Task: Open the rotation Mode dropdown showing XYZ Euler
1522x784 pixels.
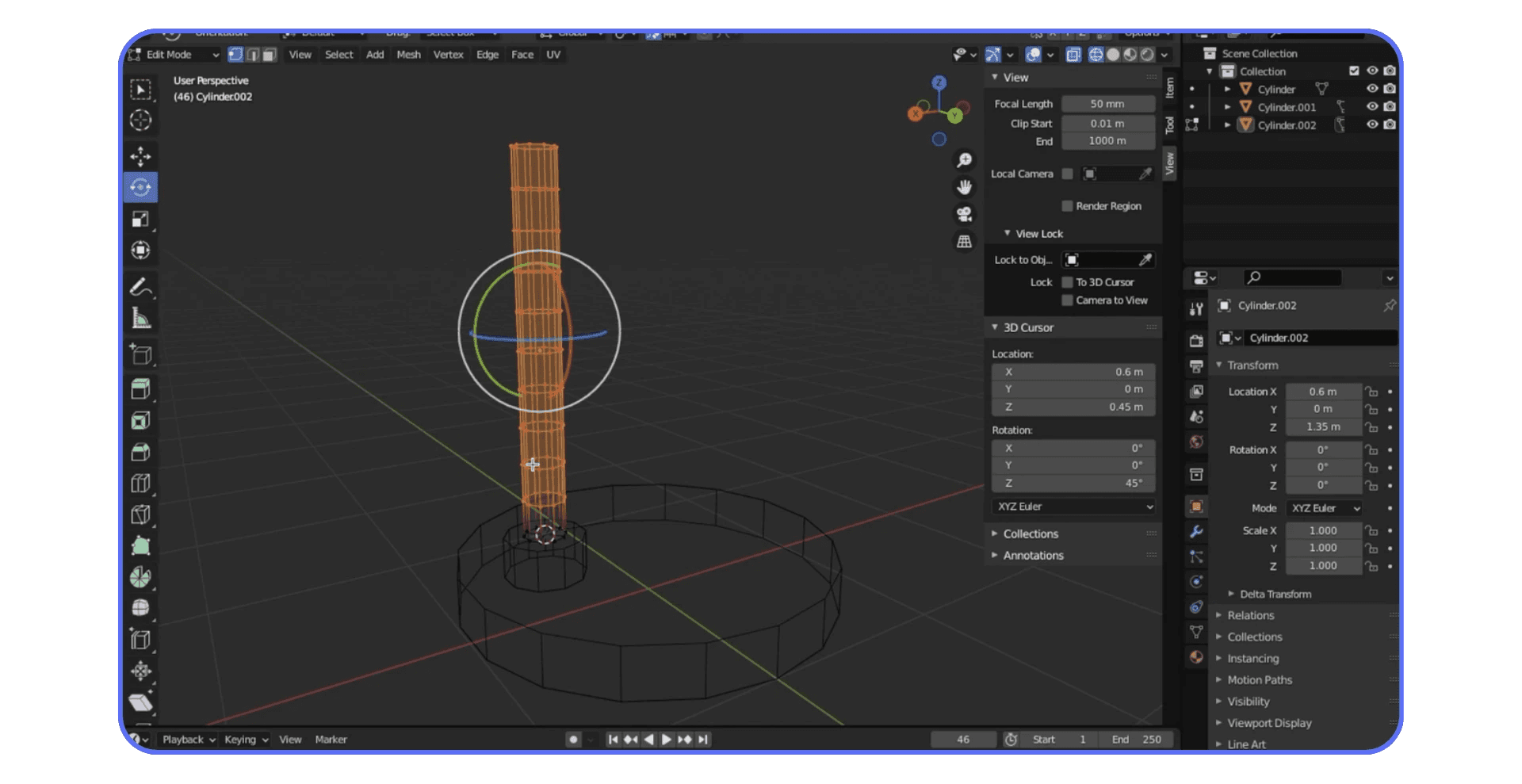Action: tap(1324, 508)
